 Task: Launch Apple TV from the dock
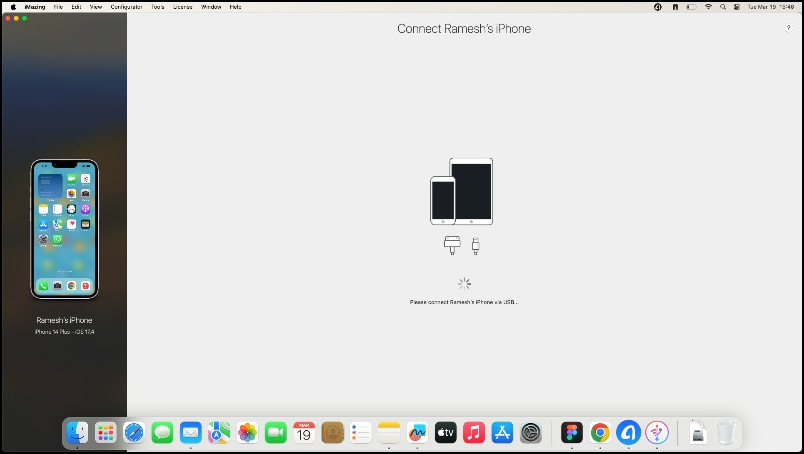(x=445, y=433)
